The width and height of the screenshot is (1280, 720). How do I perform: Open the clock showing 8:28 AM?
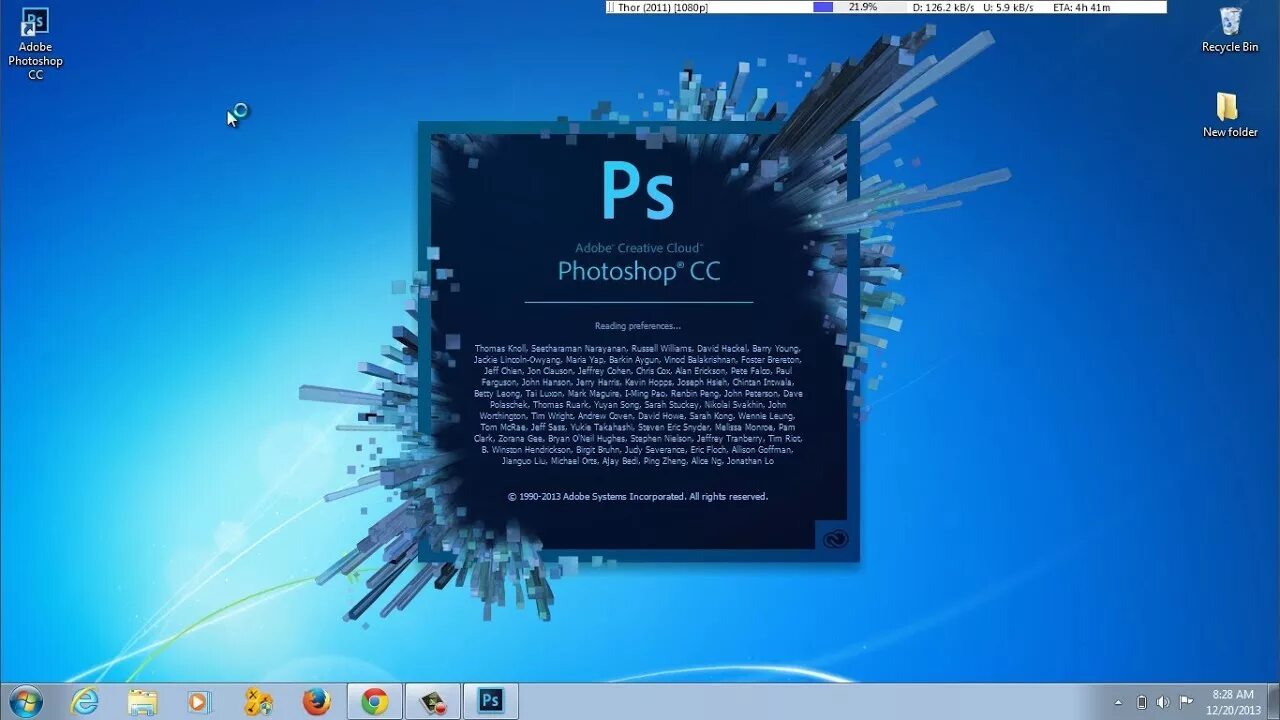1232,694
